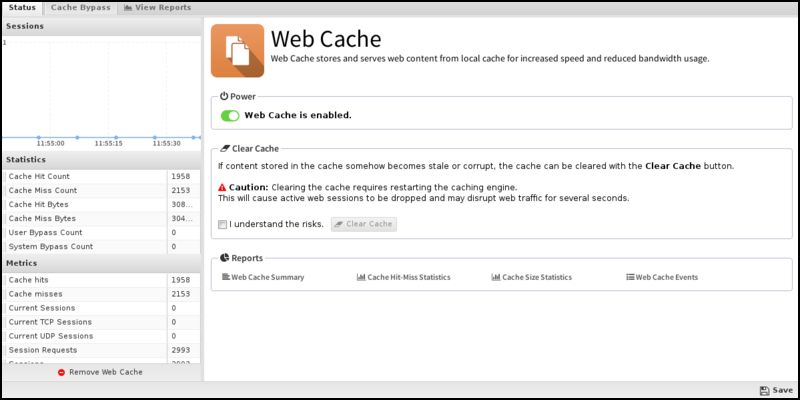Switch to the Cache Bypass tab
Viewport: 800px width, 400px height.
tap(80, 7)
